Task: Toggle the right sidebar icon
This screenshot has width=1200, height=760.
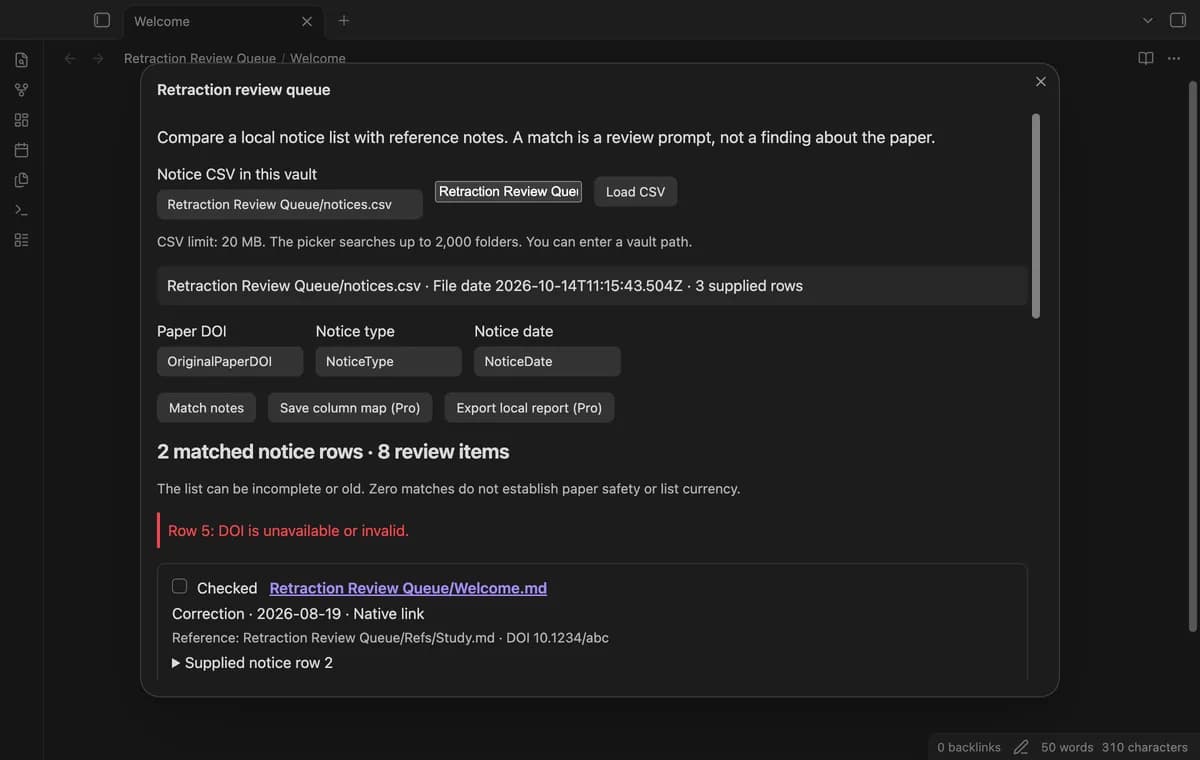Action: pos(1177,20)
